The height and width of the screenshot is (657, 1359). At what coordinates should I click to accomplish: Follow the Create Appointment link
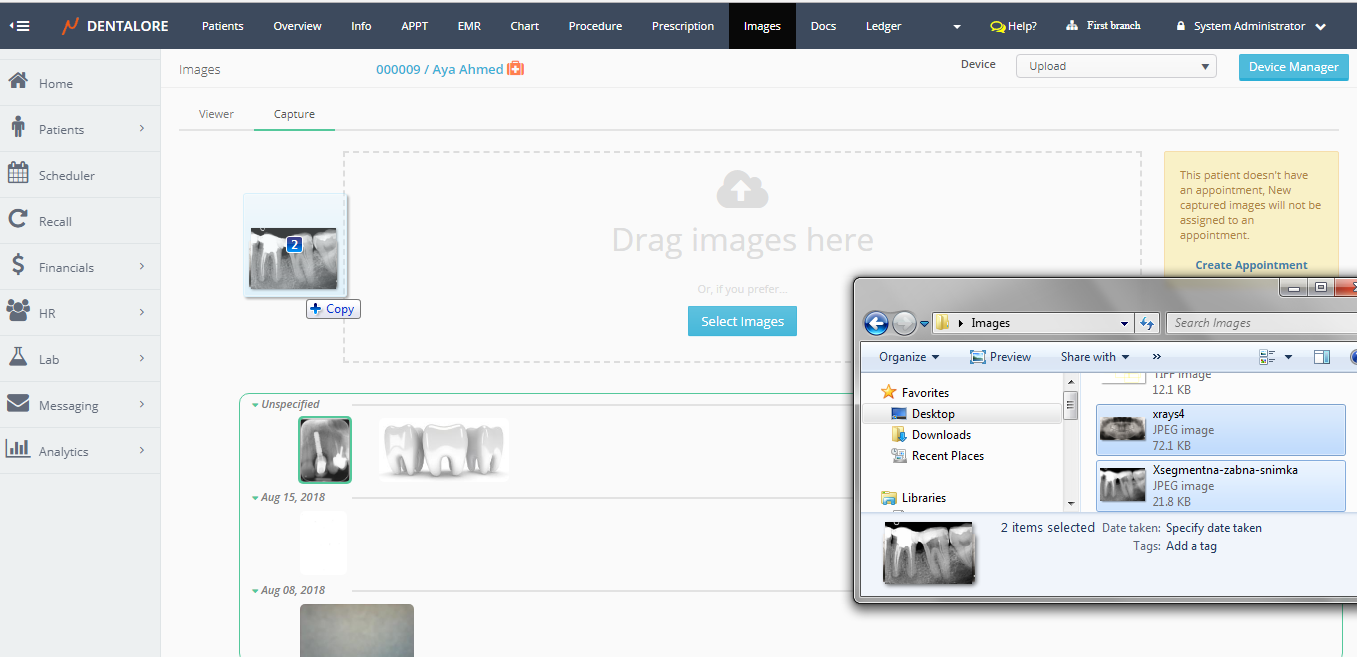click(1251, 265)
